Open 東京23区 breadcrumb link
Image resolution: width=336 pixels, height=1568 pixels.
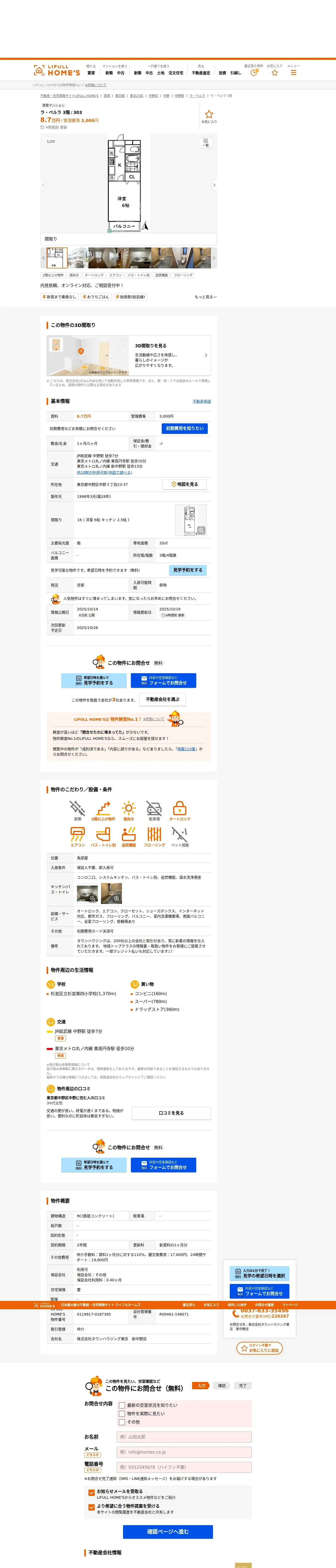pyautogui.click(x=137, y=96)
